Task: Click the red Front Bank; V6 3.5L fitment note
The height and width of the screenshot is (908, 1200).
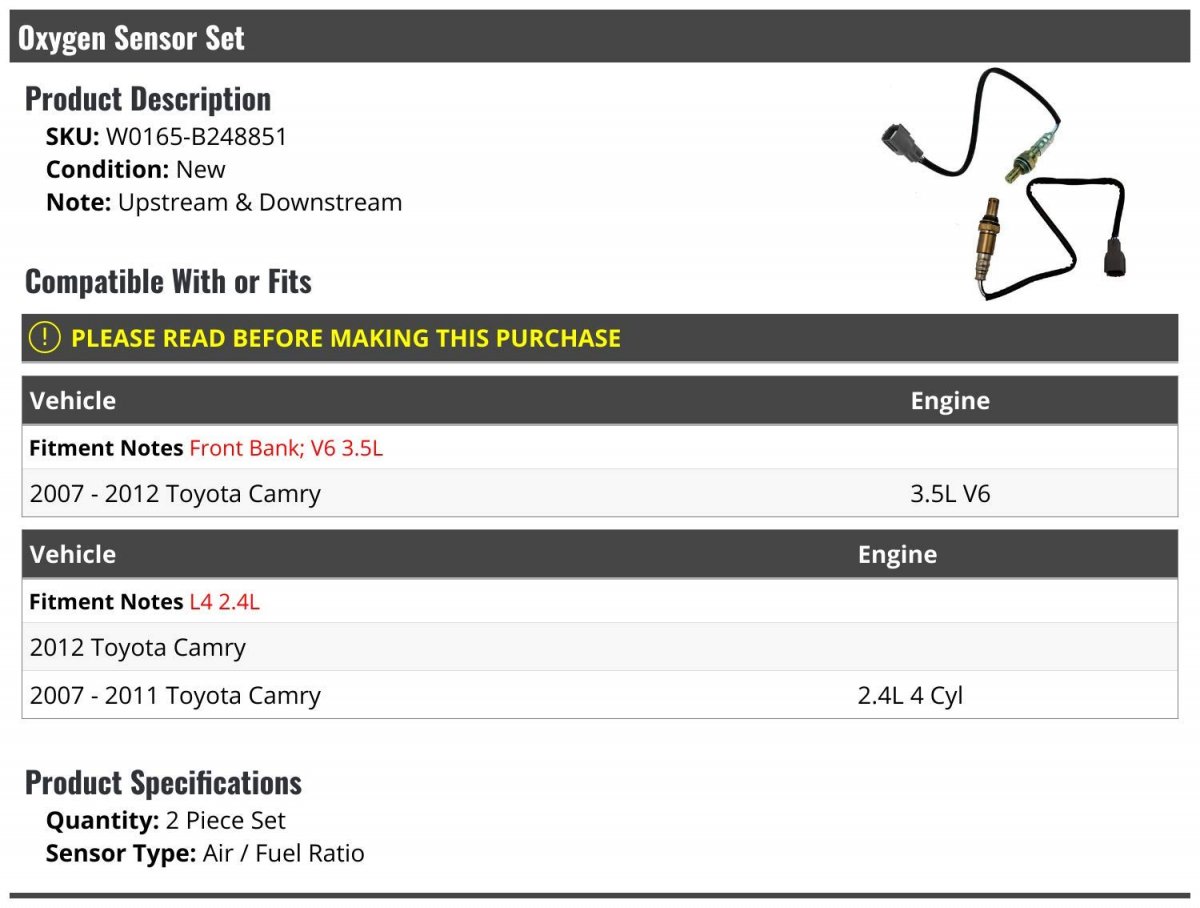Action: 286,448
